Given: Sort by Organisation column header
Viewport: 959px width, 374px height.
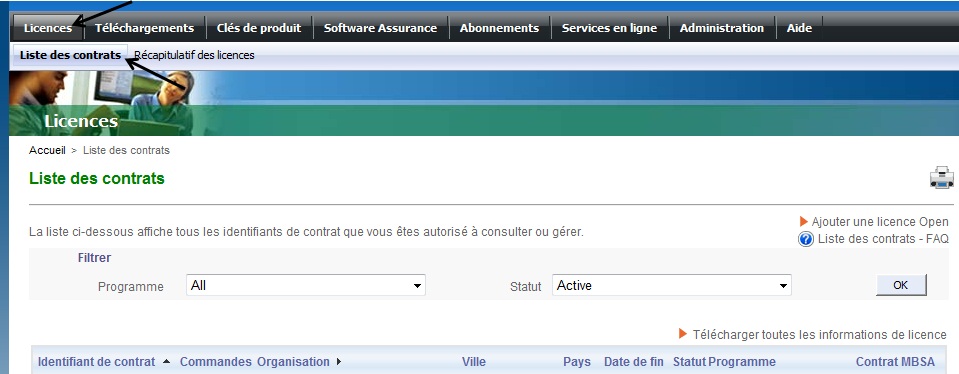Looking at the screenshot, I should pos(293,362).
